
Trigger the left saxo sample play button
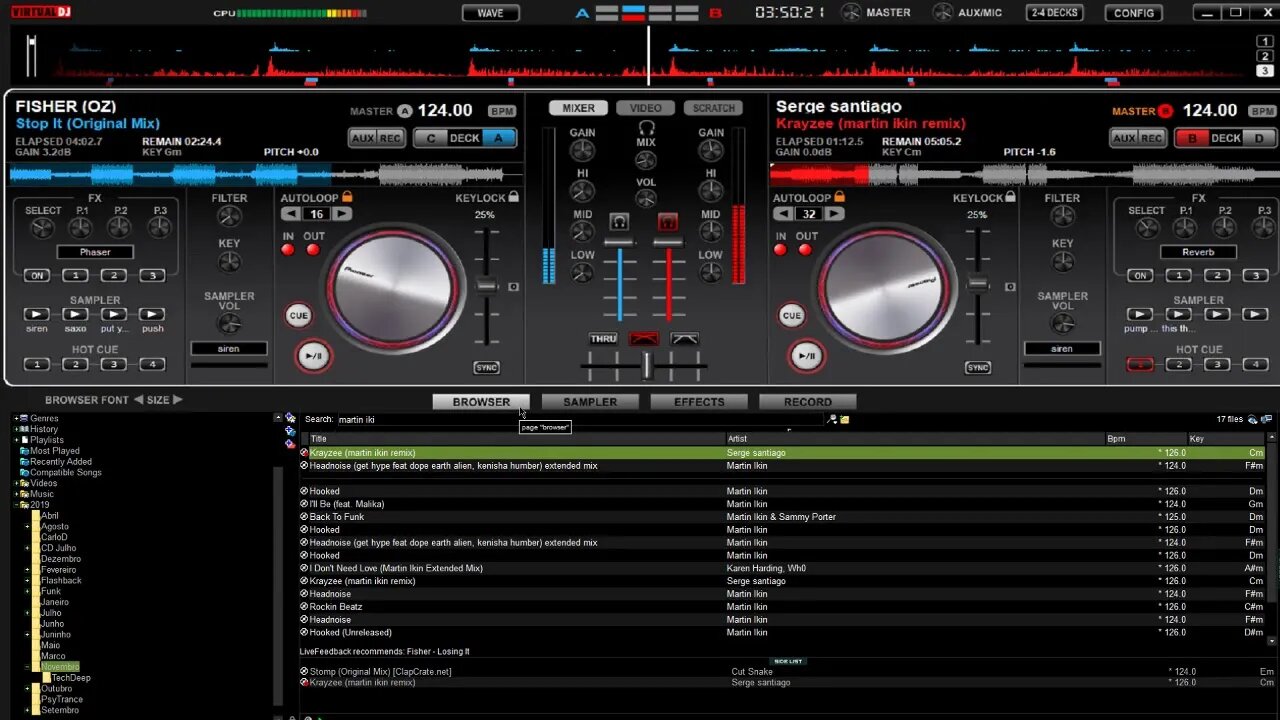click(x=75, y=314)
